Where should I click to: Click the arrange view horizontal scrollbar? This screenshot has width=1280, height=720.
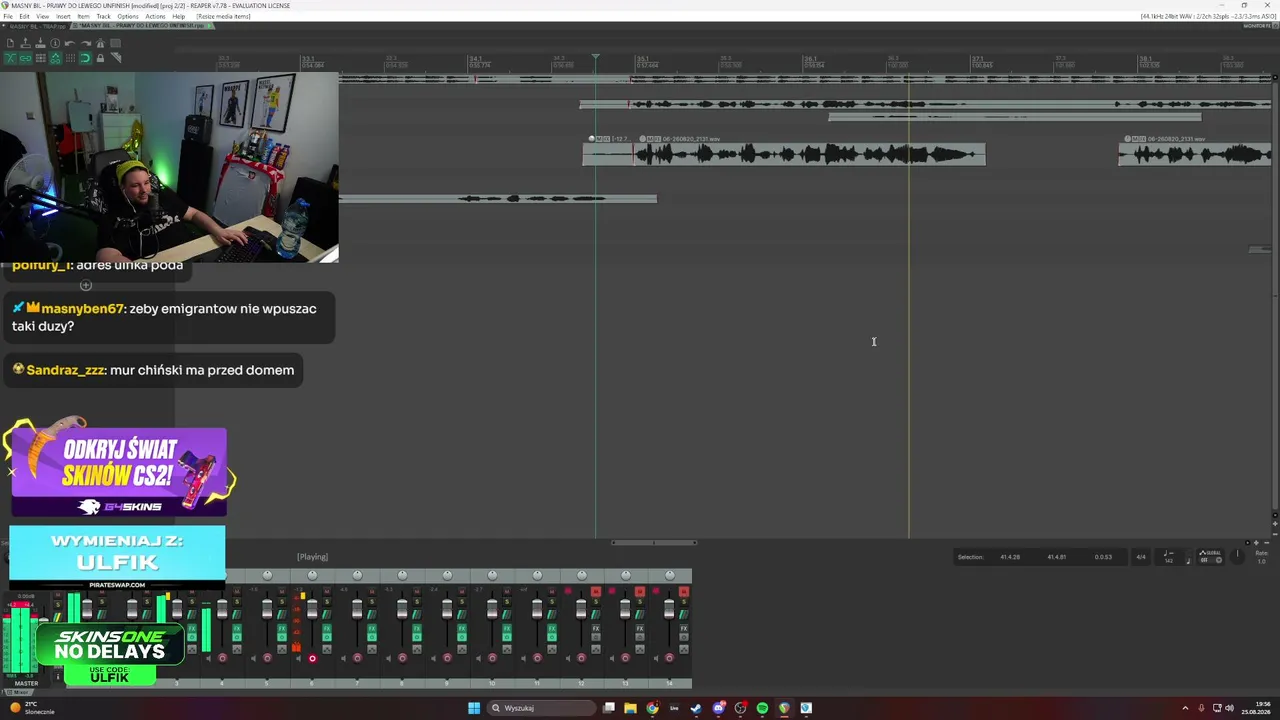tap(654, 543)
